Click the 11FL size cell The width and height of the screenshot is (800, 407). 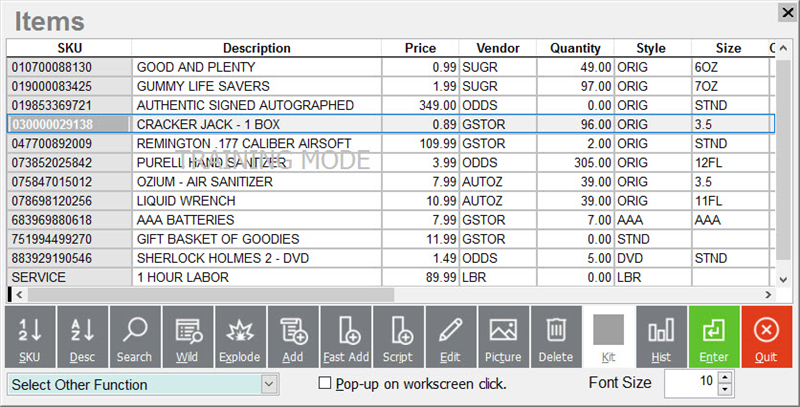[730, 201]
